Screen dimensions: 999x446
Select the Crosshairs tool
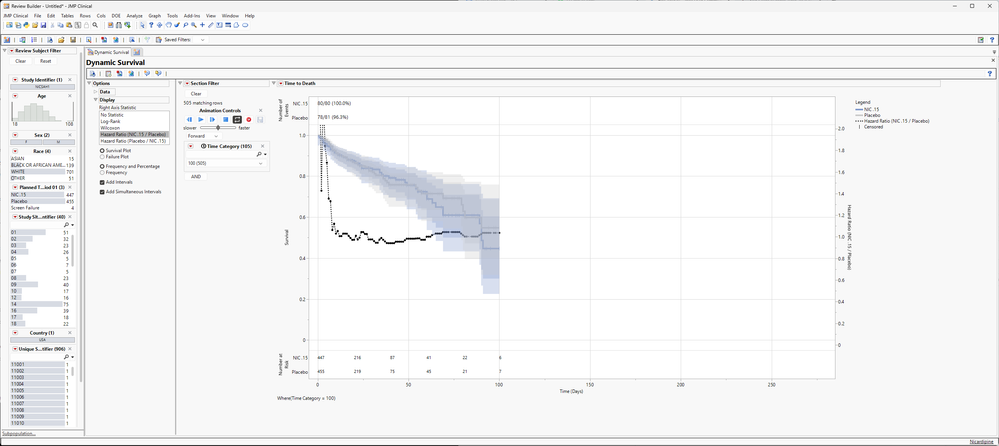click(x=203, y=25)
